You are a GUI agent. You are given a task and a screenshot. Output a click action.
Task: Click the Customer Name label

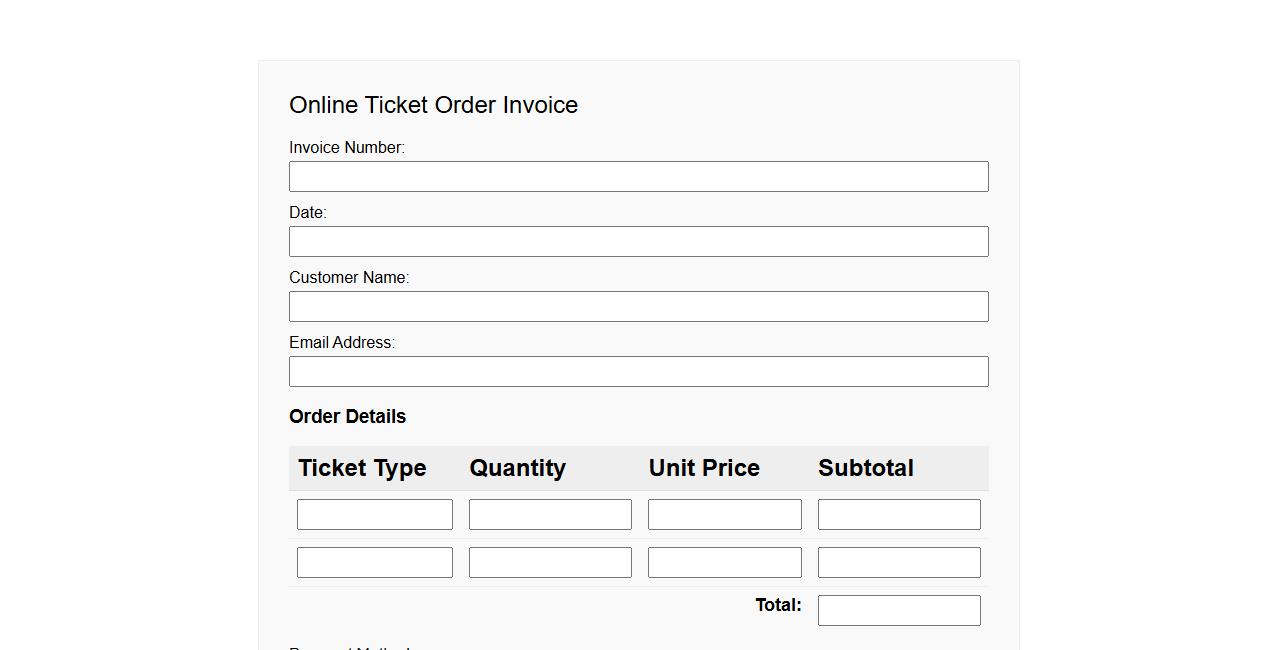coord(349,278)
